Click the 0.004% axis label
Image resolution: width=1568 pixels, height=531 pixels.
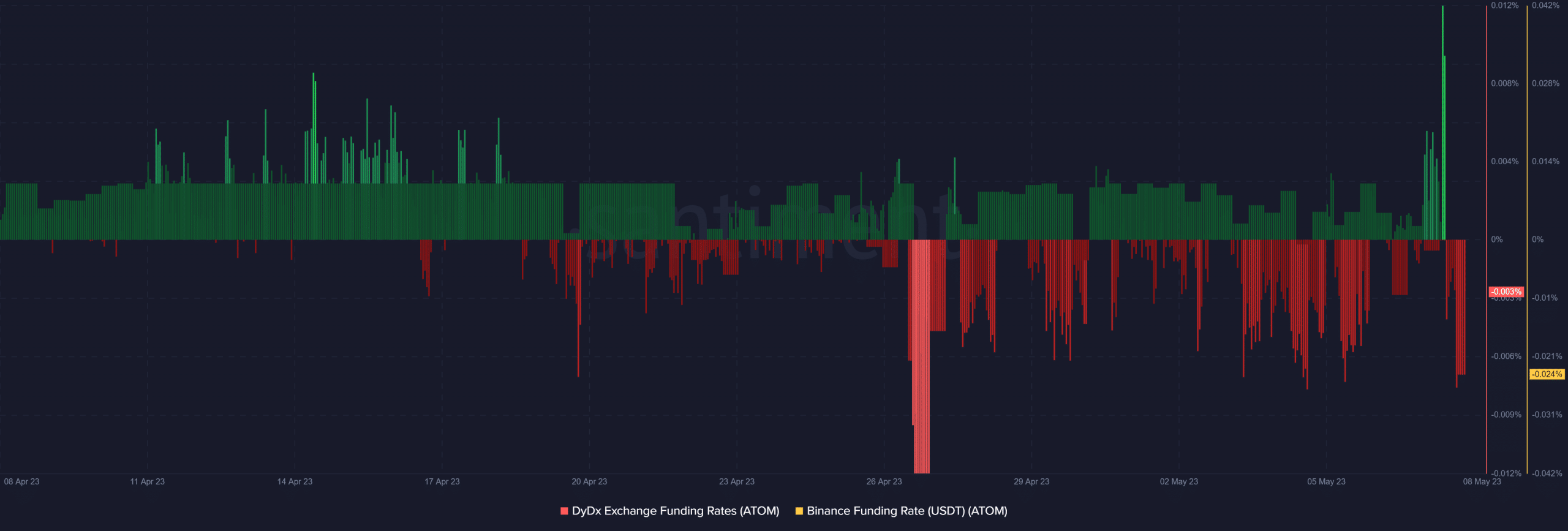[1505, 162]
